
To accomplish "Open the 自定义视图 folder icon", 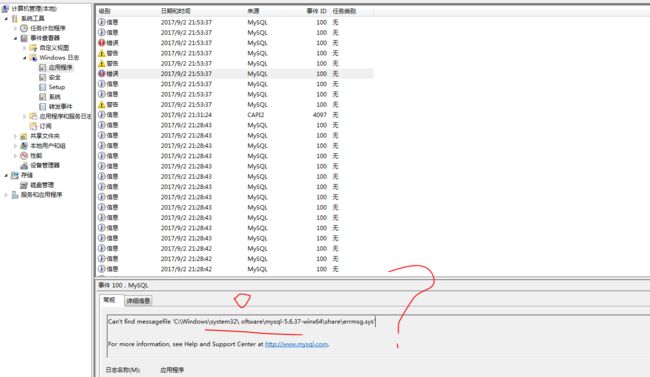I will coord(33,48).
